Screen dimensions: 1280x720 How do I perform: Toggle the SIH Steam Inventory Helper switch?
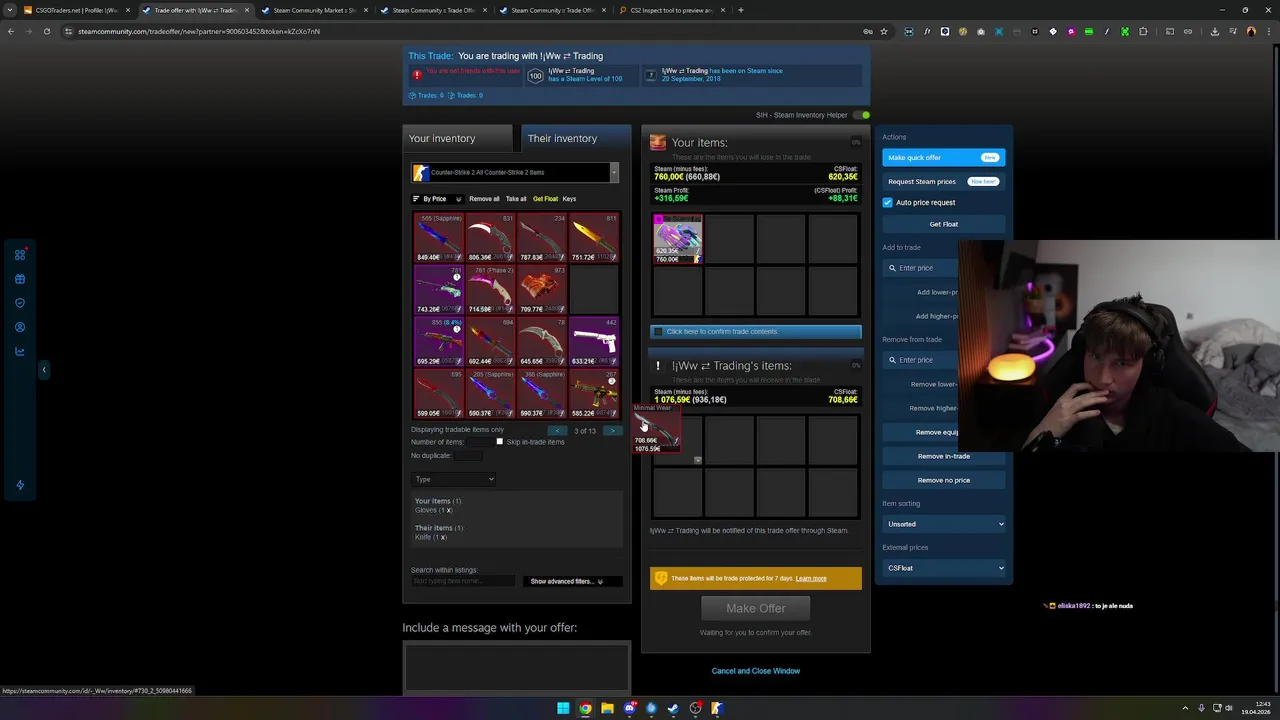click(x=862, y=115)
